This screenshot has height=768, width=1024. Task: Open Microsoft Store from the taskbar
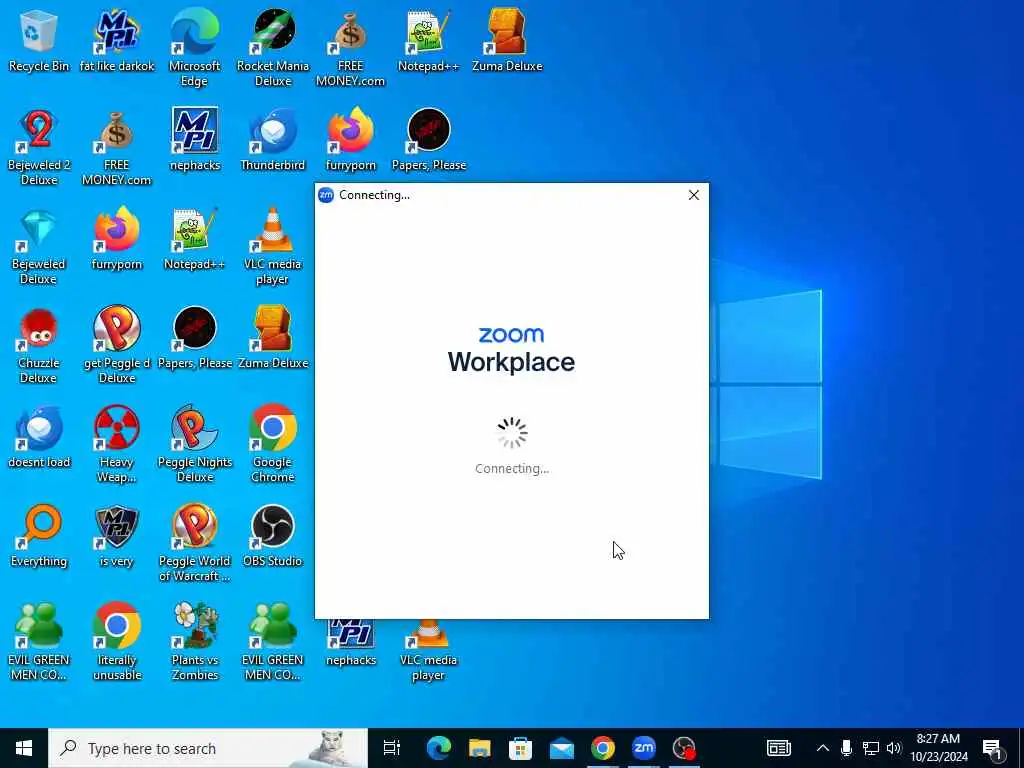click(520, 748)
